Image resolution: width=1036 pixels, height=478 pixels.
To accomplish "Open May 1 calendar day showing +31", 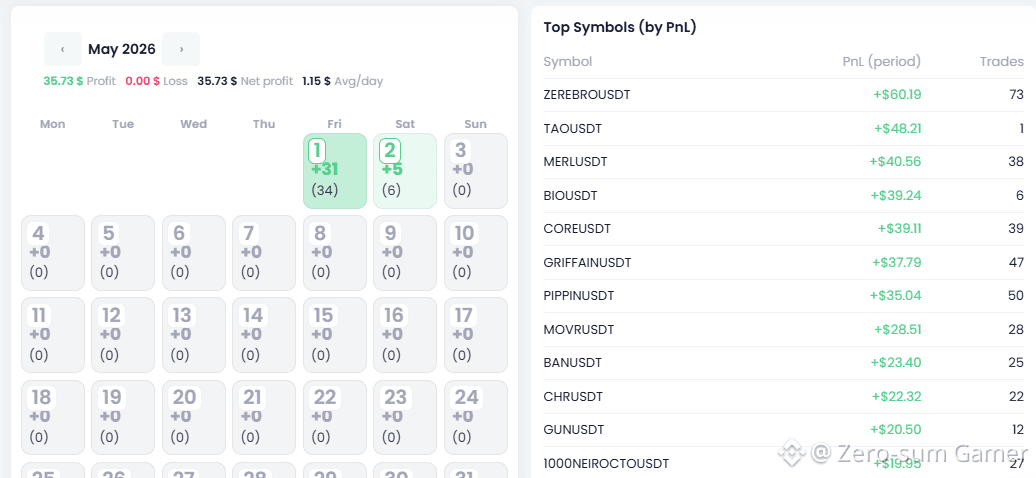I will [335, 171].
